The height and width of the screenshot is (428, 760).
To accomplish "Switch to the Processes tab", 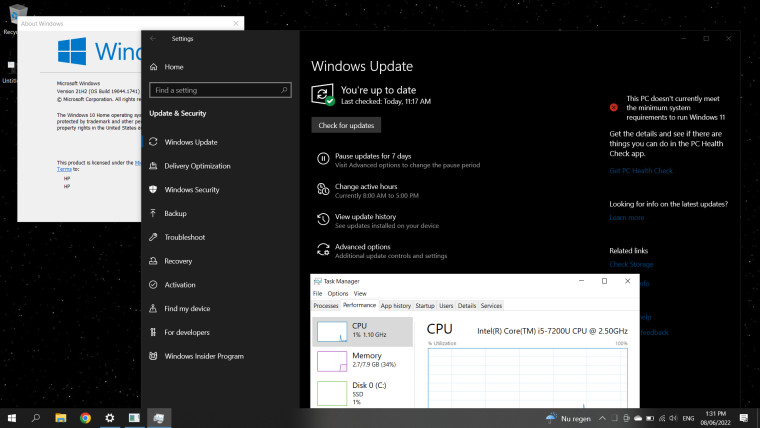I will point(326,305).
